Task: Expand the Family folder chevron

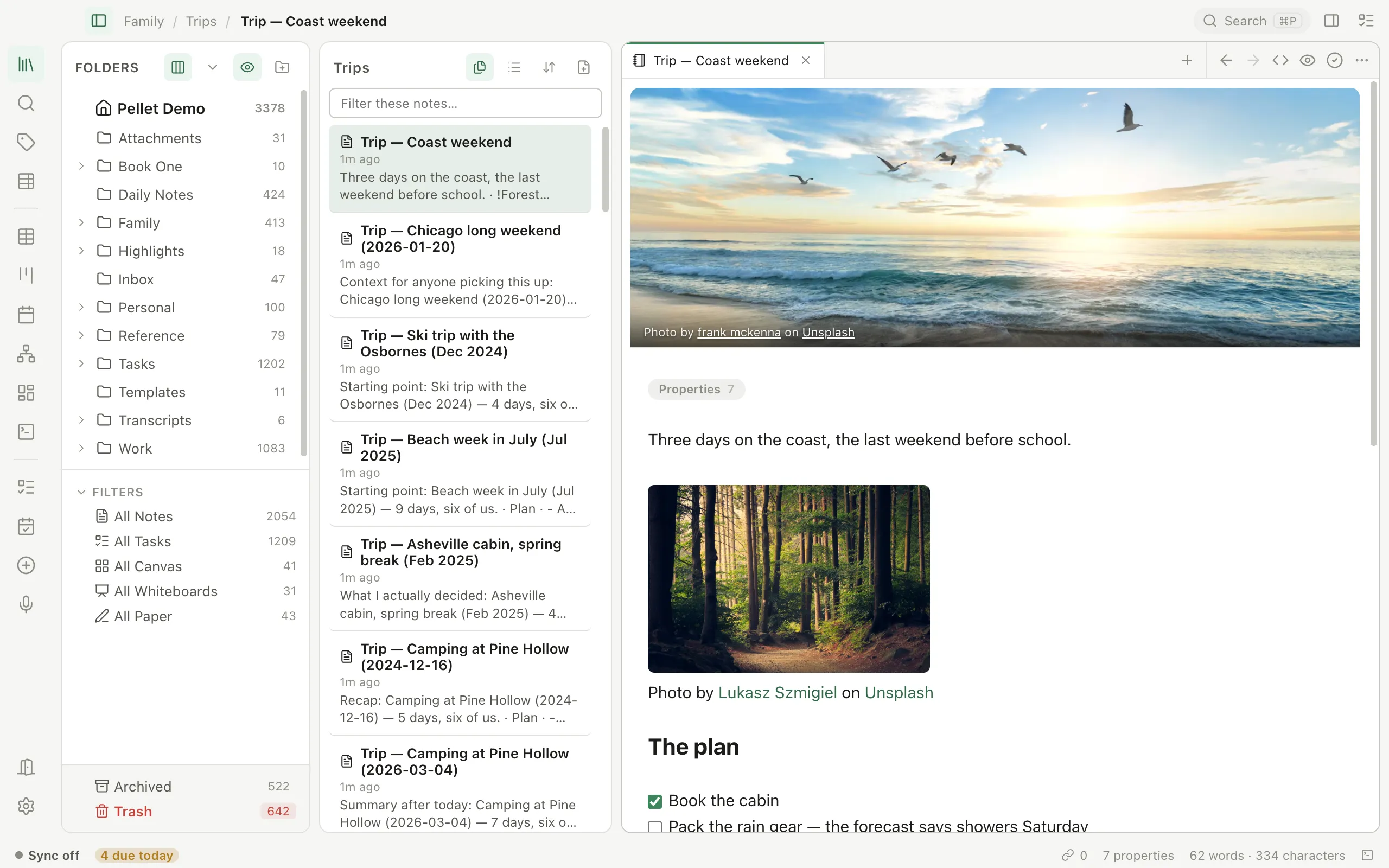Action: [81, 222]
